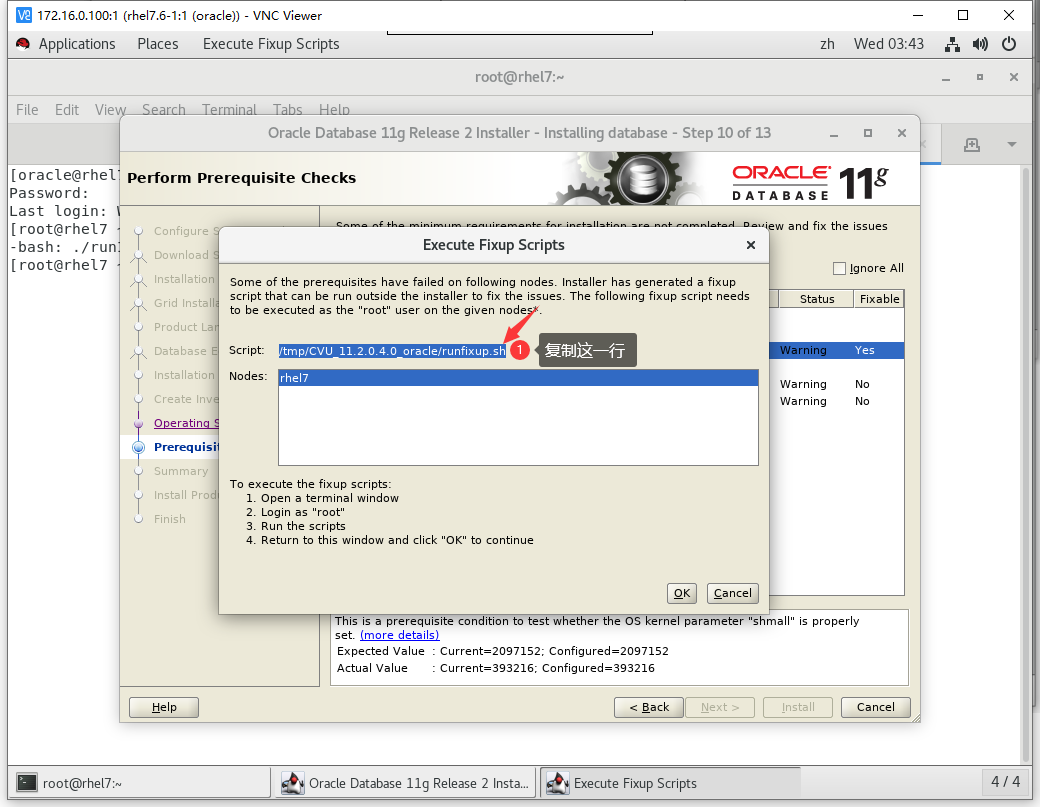Image resolution: width=1040 pixels, height=807 pixels.
Task: Click the volume speaker icon
Action: [x=980, y=44]
